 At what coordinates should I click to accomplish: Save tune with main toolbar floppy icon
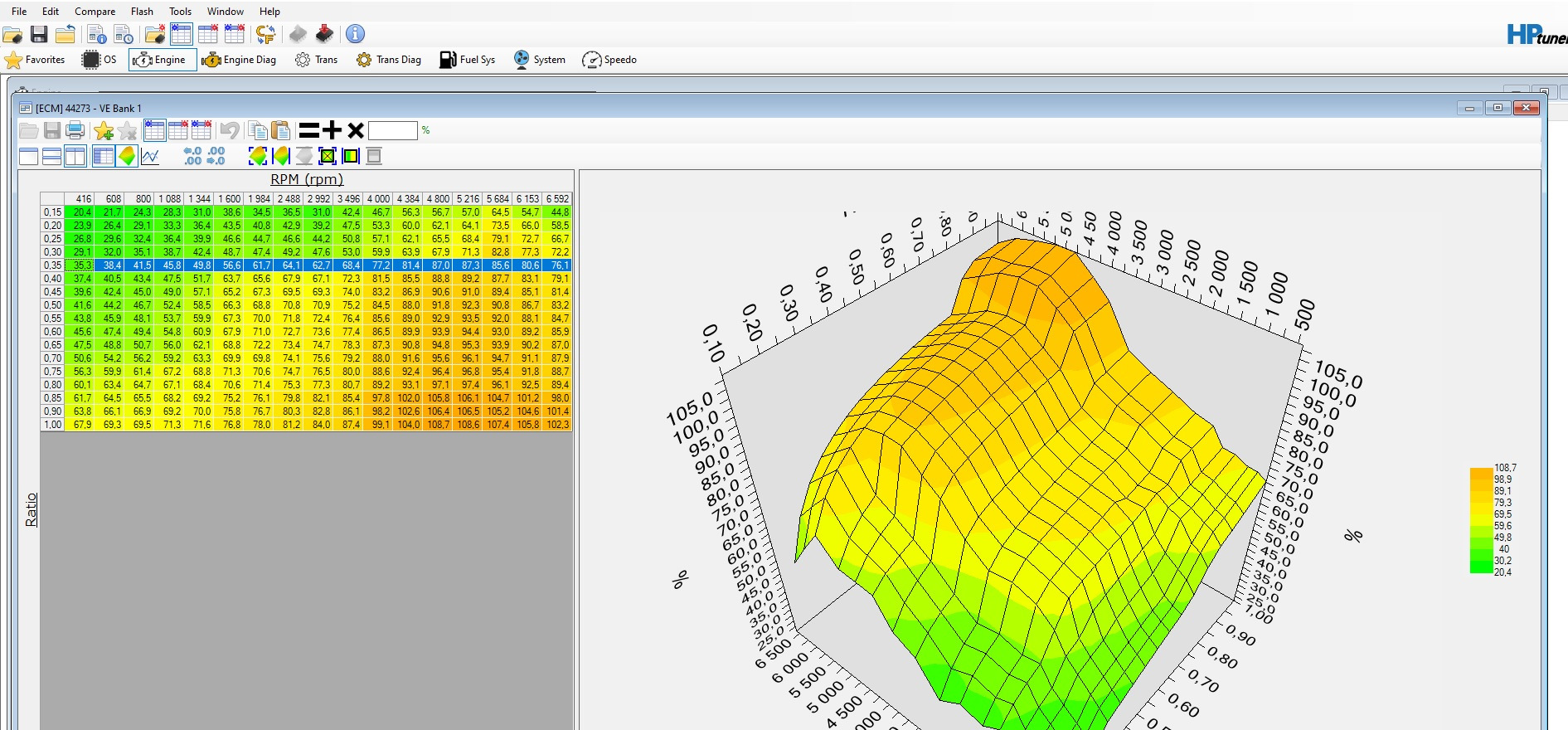click(39, 34)
